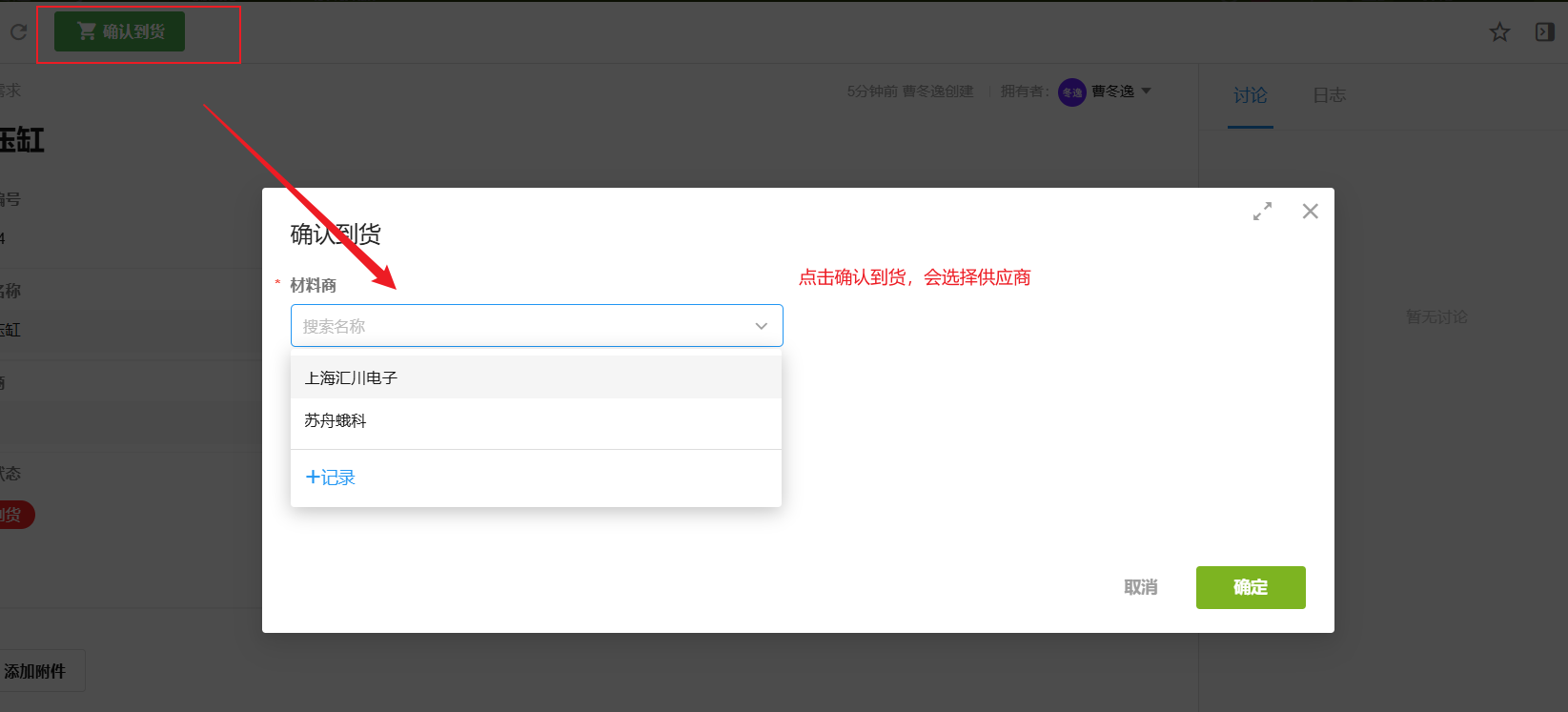1568x712 pixels.
Task: Click the green 确认到货 cart button
Action: (x=119, y=31)
